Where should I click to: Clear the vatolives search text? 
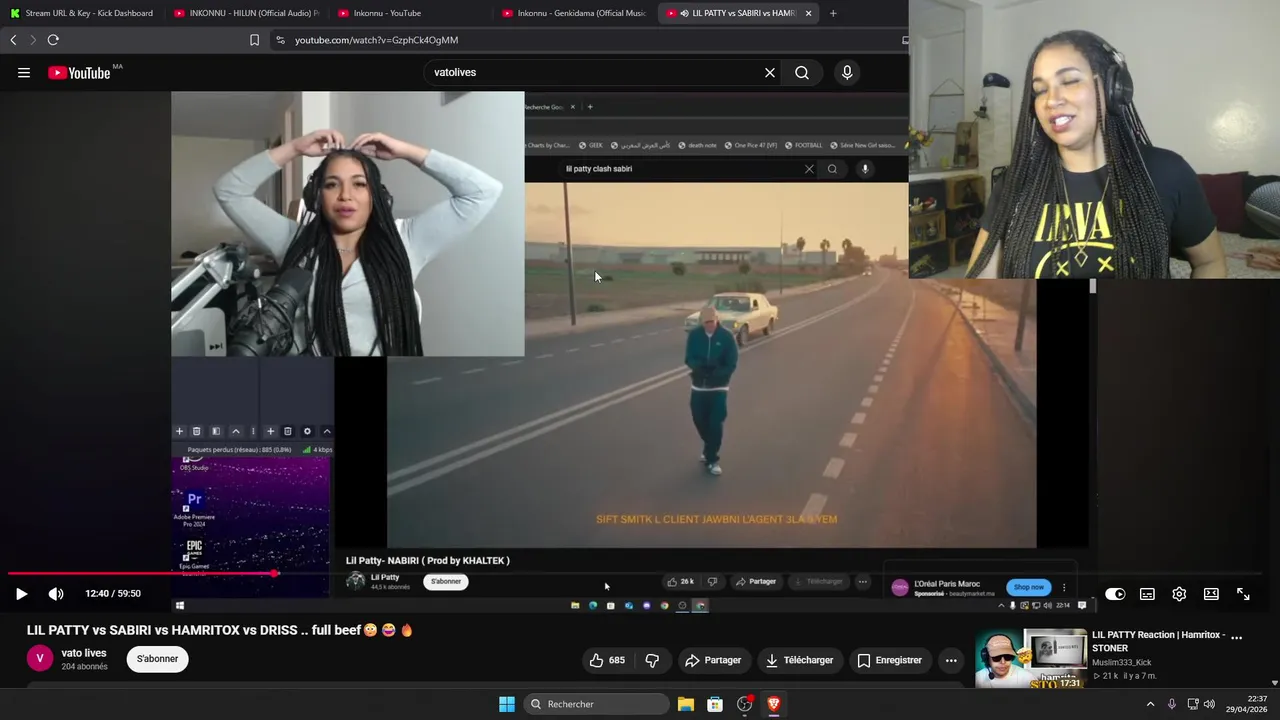point(770,72)
